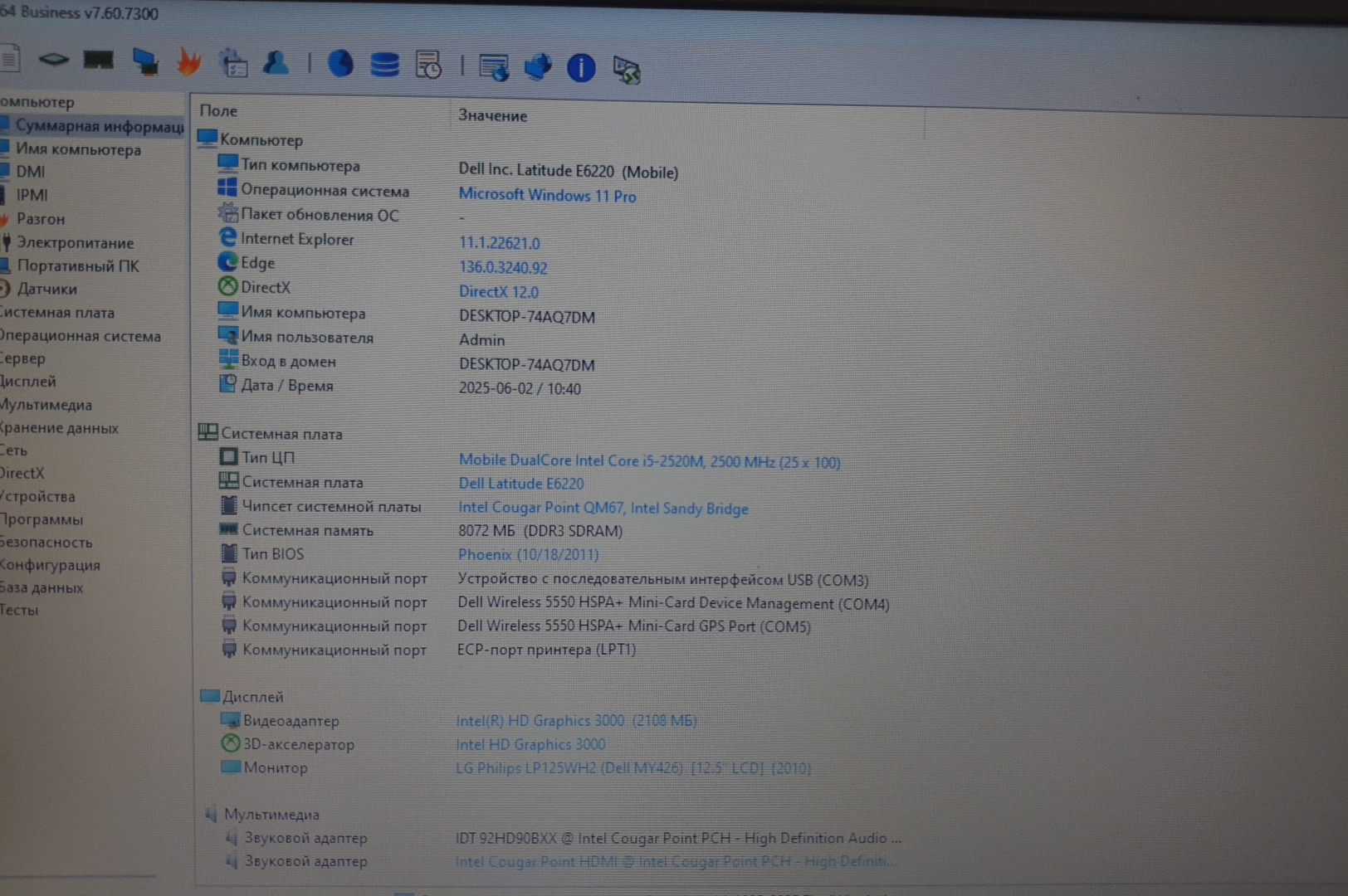Click the blue monitors network toolbar icon
The image size is (1348, 896).
(x=538, y=67)
